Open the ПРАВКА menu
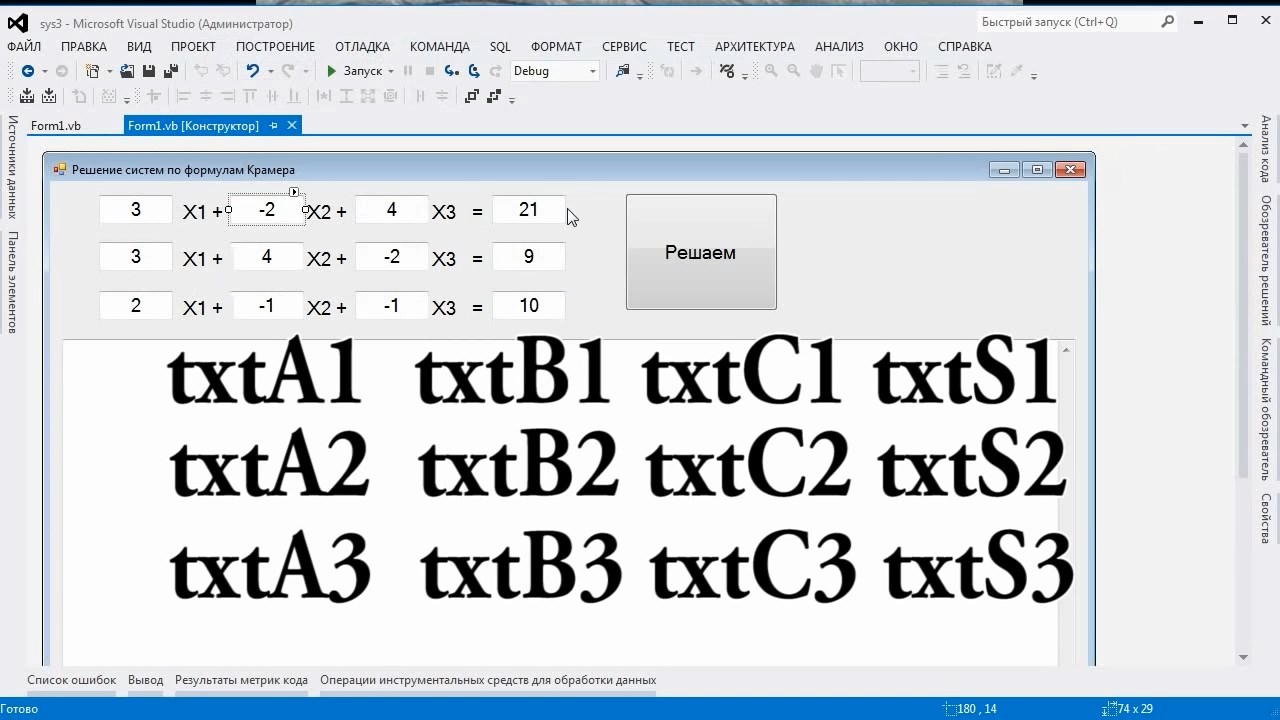 84,47
